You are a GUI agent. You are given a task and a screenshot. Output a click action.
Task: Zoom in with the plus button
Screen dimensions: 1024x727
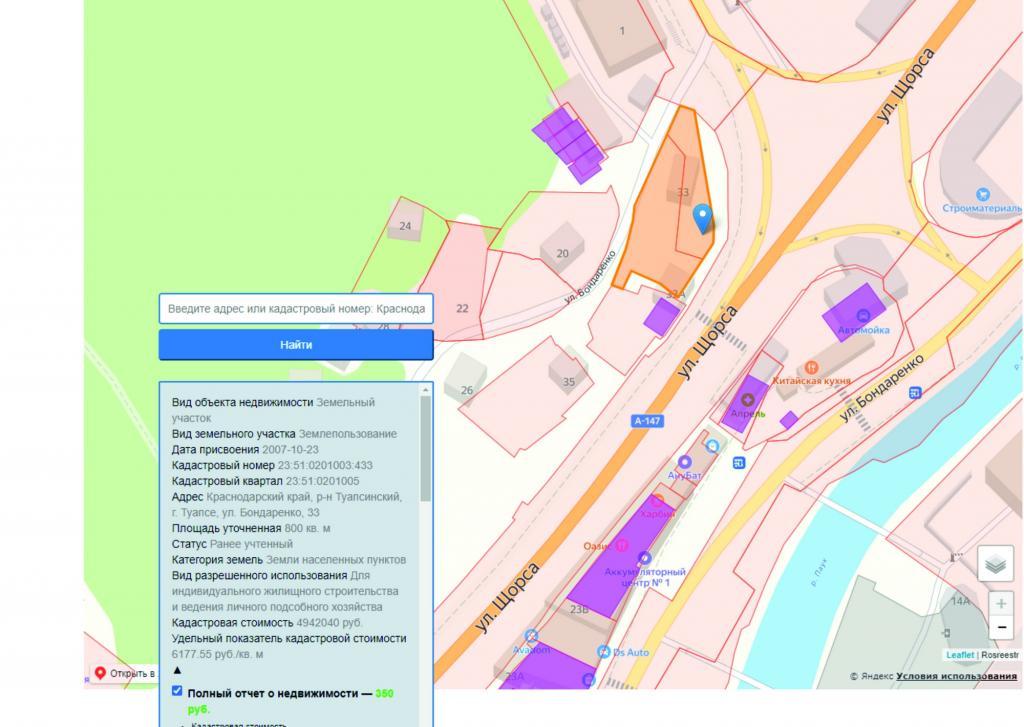[1001, 604]
